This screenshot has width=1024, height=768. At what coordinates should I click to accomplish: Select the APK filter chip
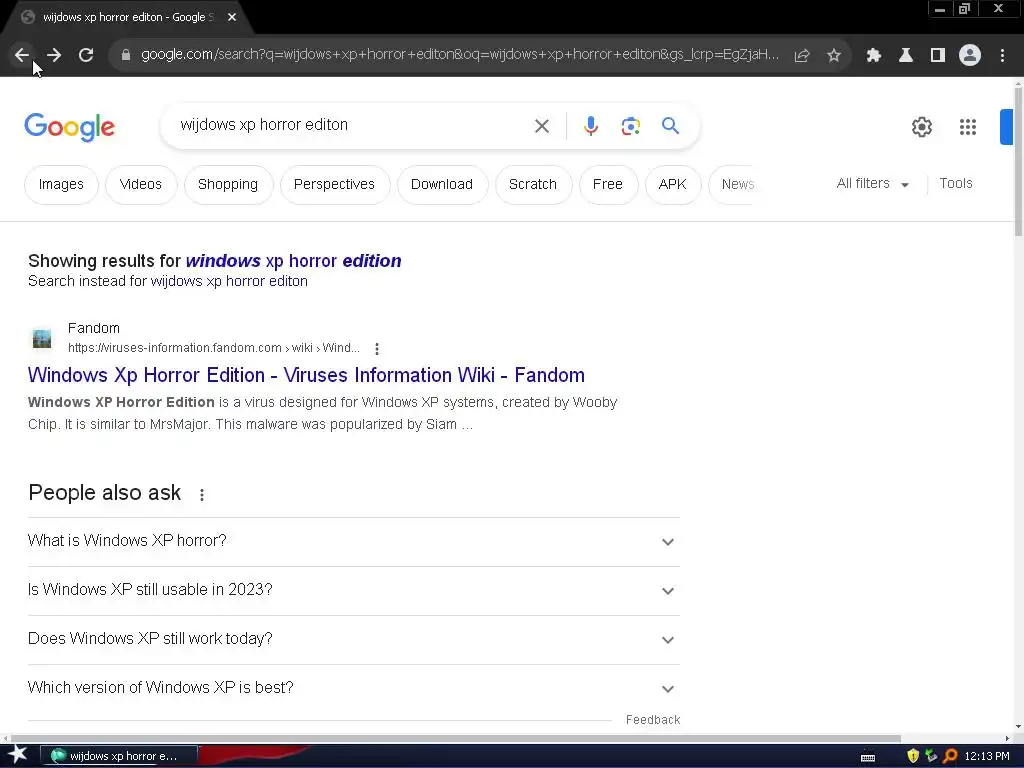673,185
